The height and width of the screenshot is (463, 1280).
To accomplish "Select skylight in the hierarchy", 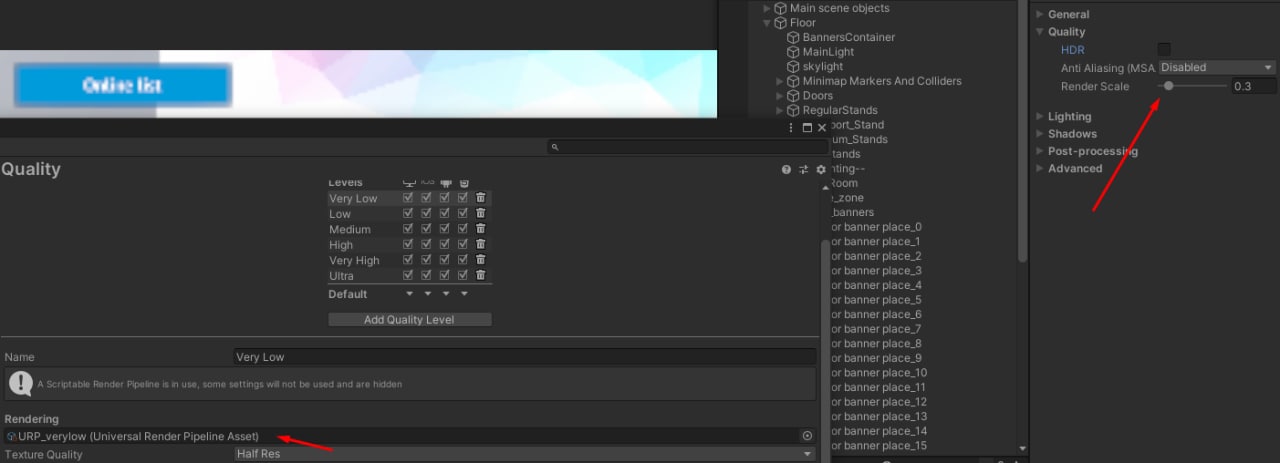I will pos(823,66).
